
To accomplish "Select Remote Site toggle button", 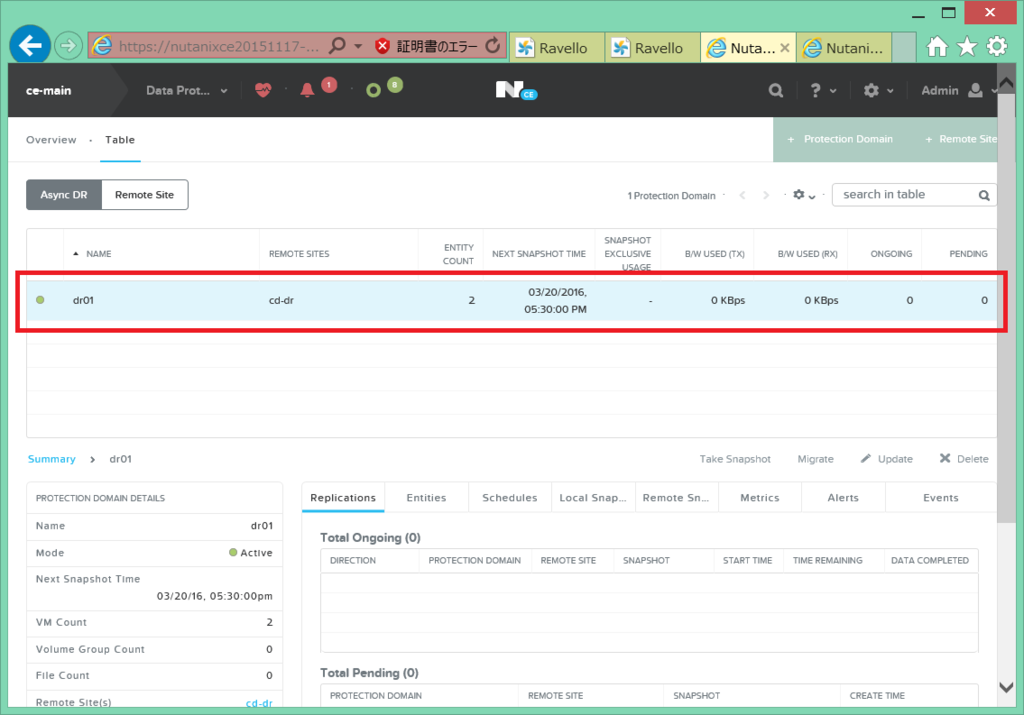I will (145, 195).
